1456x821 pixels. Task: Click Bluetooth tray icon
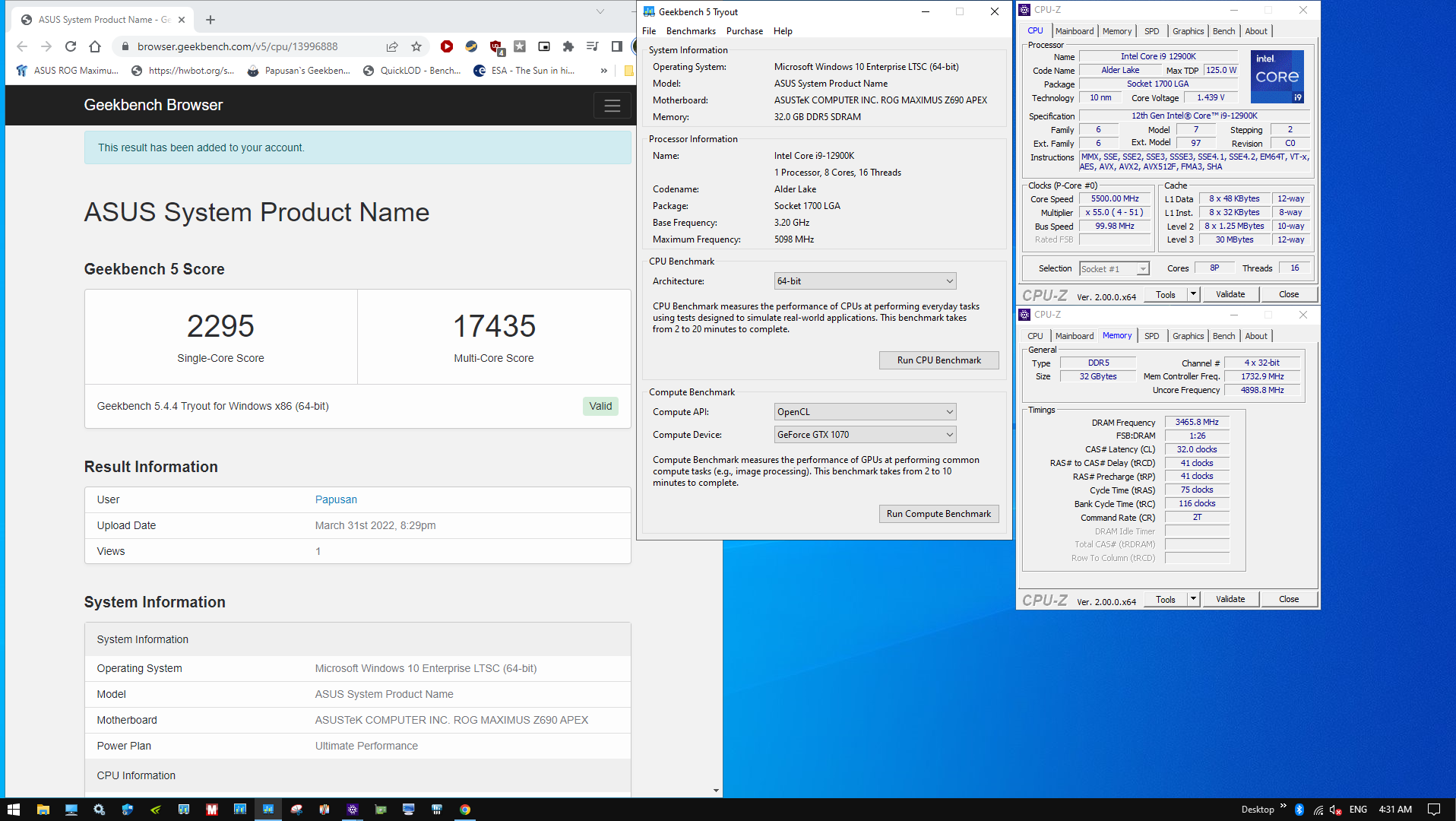coord(1299,810)
